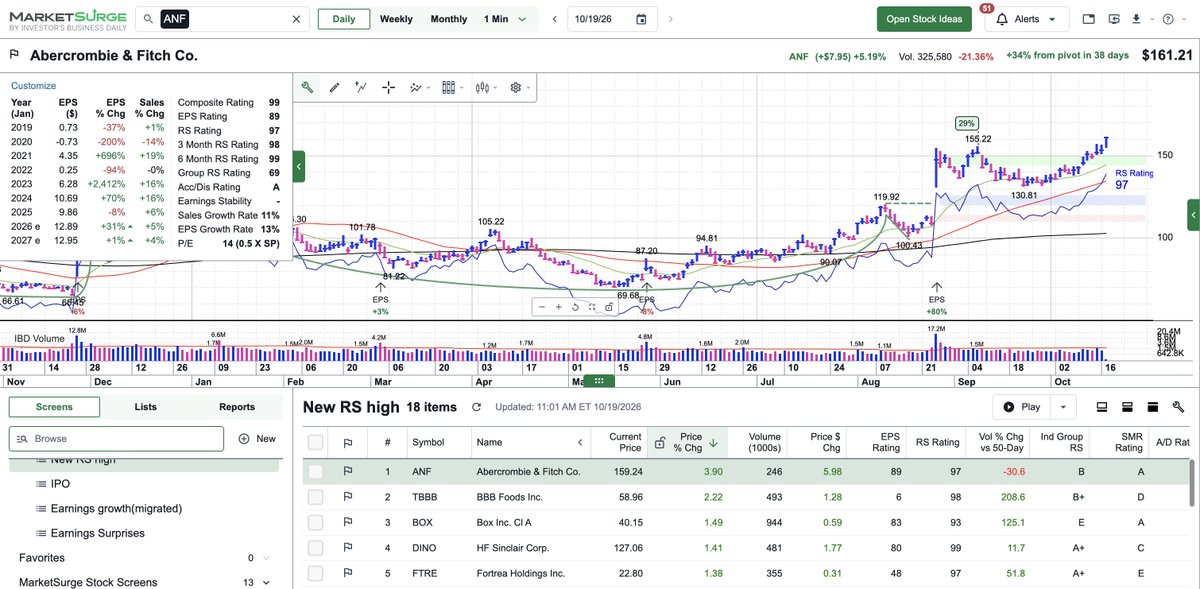This screenshot has height=589, width=1200.
Task: Click the New screen button
Action: (x=257, y=439)
